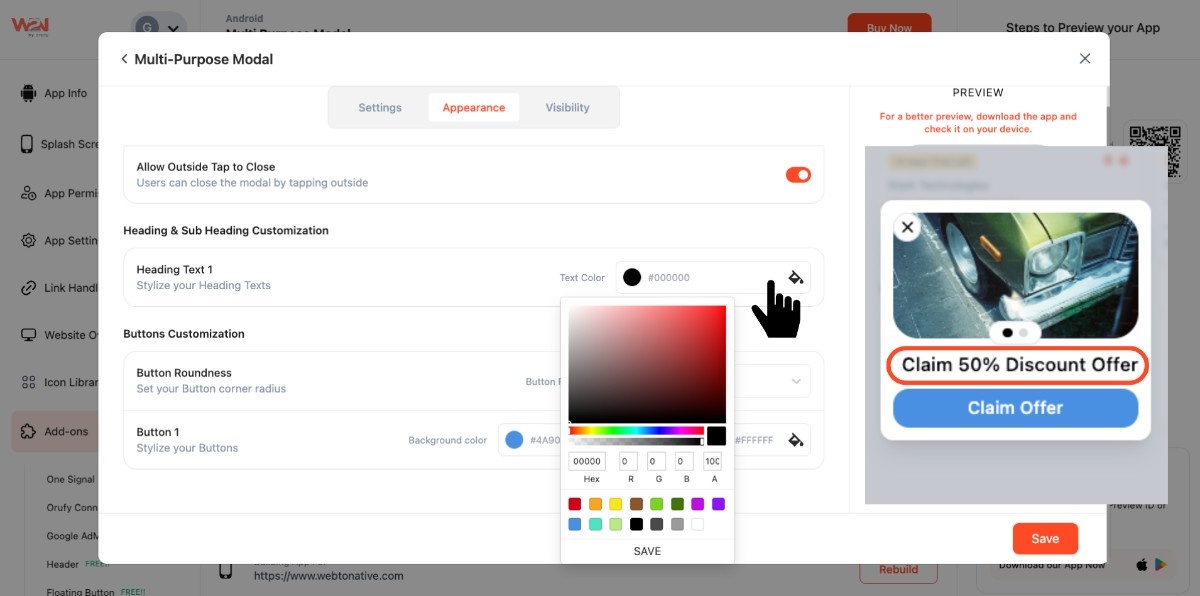Expand the Button Roundness dropdown

pos(796,381)
